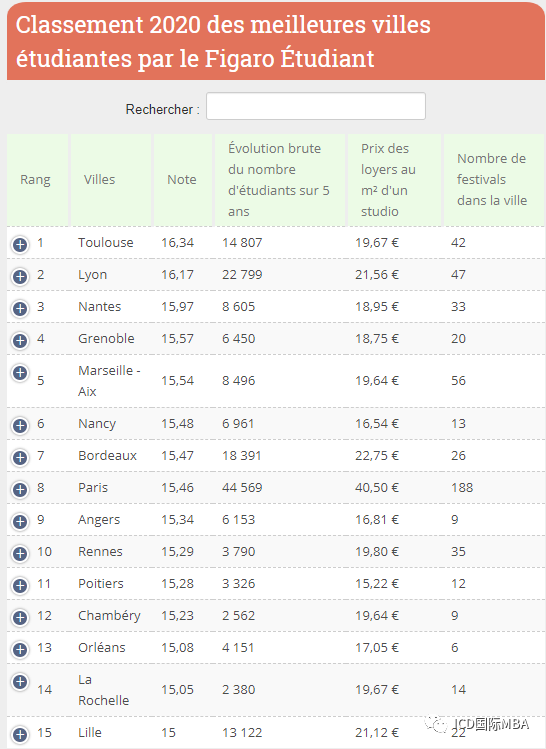546x749 pixels.
Task: Click the Rechercher search input field
Action: 316,106
